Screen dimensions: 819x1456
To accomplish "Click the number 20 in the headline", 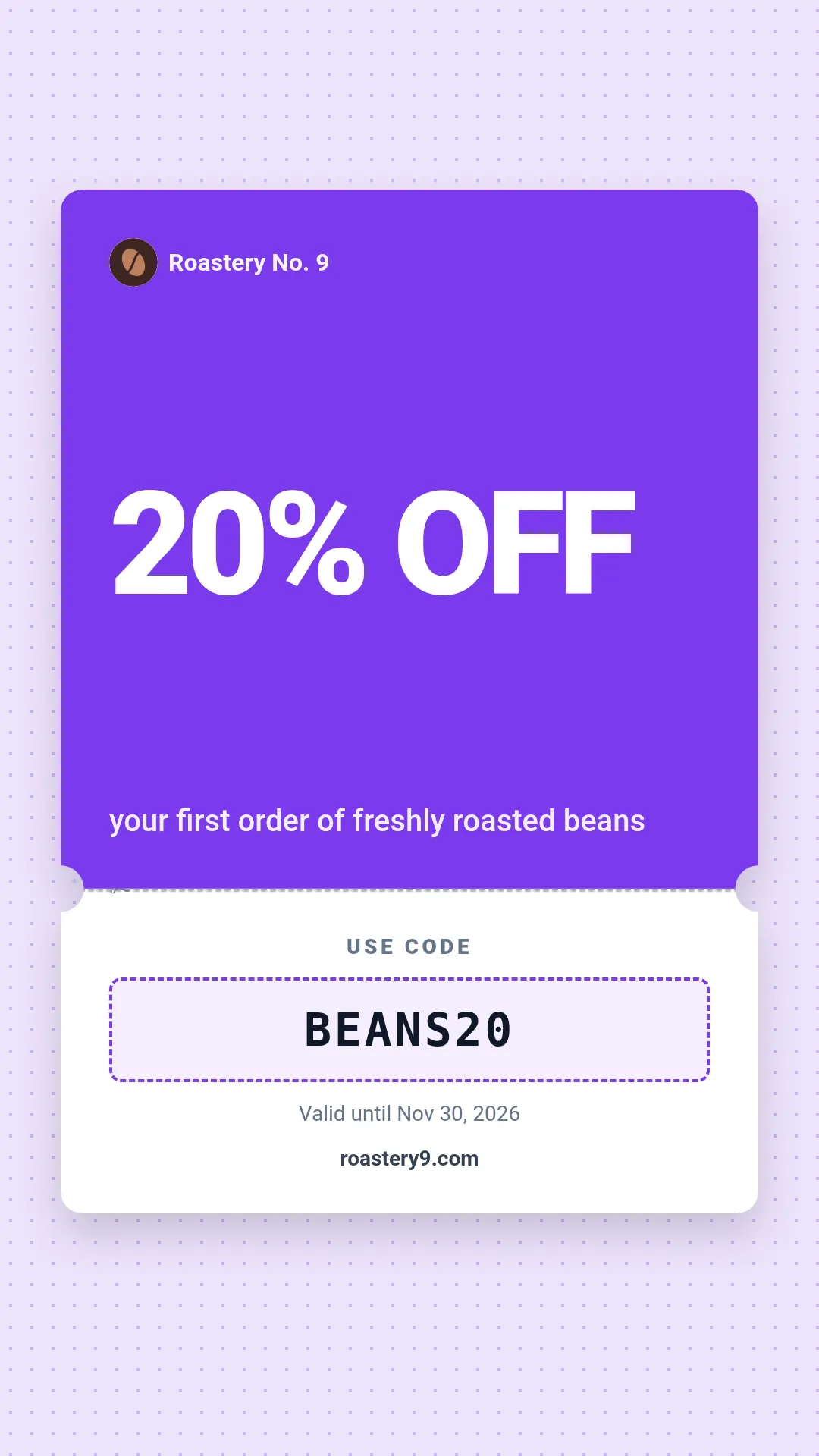I will click(187, 541).
